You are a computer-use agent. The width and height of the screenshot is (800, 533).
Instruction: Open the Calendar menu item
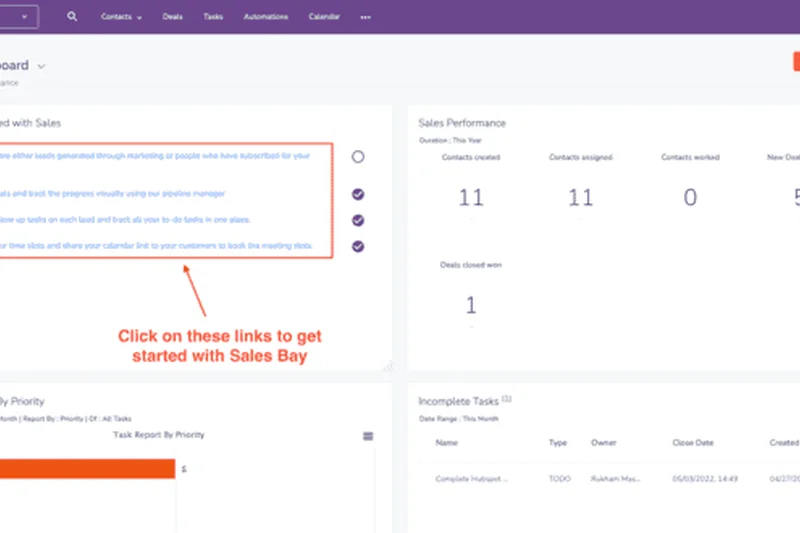(324, 17)
